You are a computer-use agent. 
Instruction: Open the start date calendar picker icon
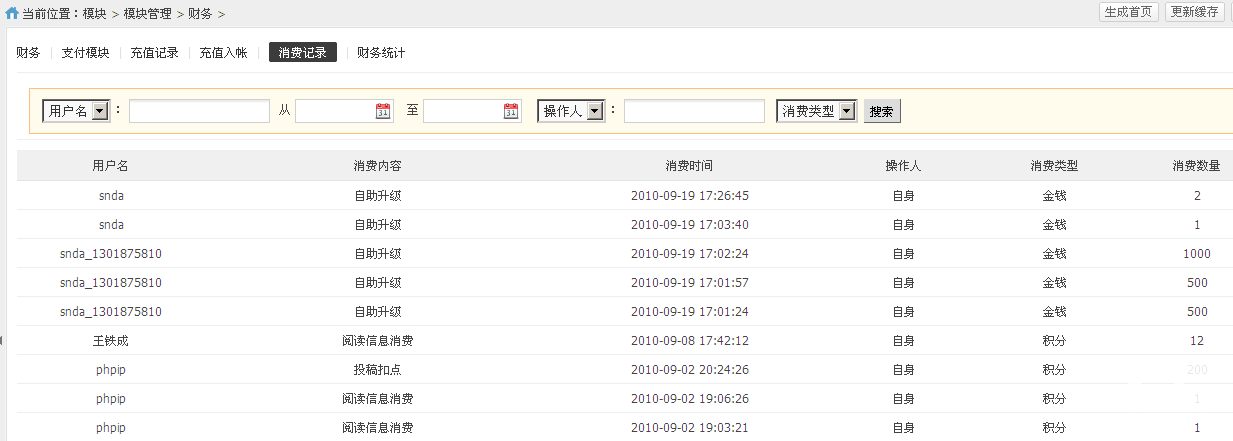pyautogui.click(x=383, y=111)
